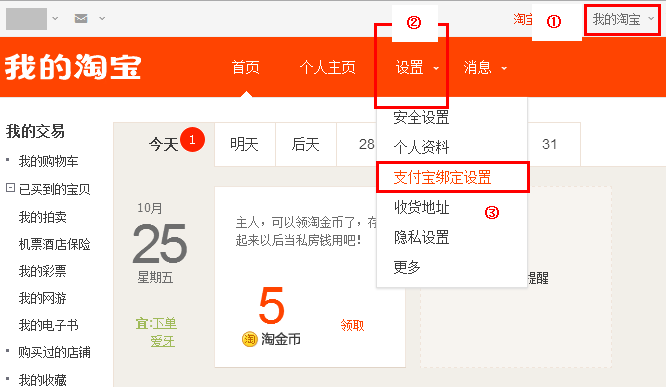Viewport: 666px width, 387px height.
Task: Click the blurred username avatar block
Action: coord(26,19)
